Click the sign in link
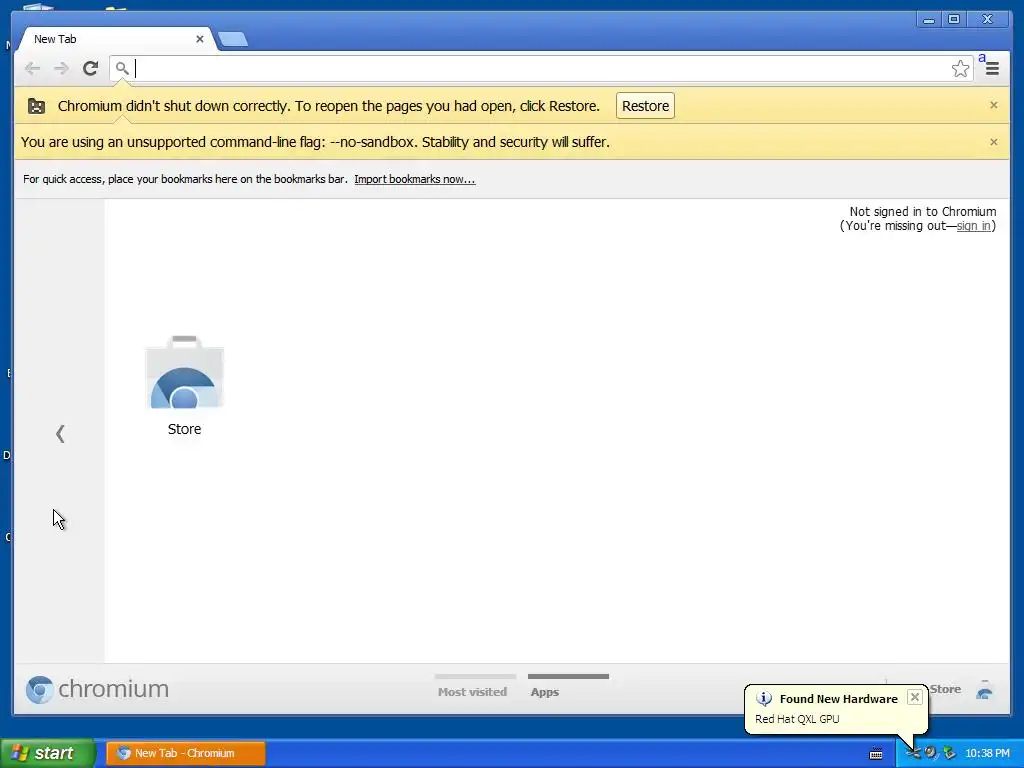 click(x=973, y=226)
